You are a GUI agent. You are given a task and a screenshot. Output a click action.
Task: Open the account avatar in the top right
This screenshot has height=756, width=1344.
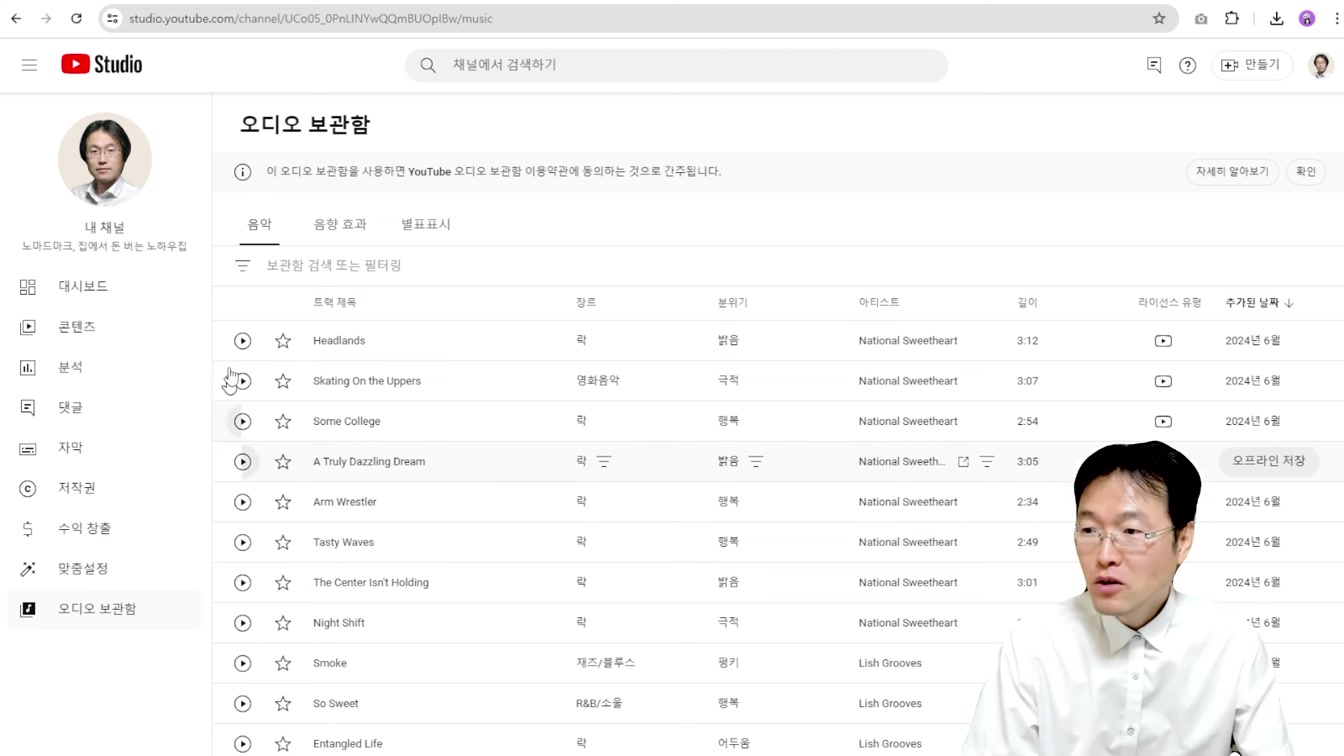pos(1320,65)
